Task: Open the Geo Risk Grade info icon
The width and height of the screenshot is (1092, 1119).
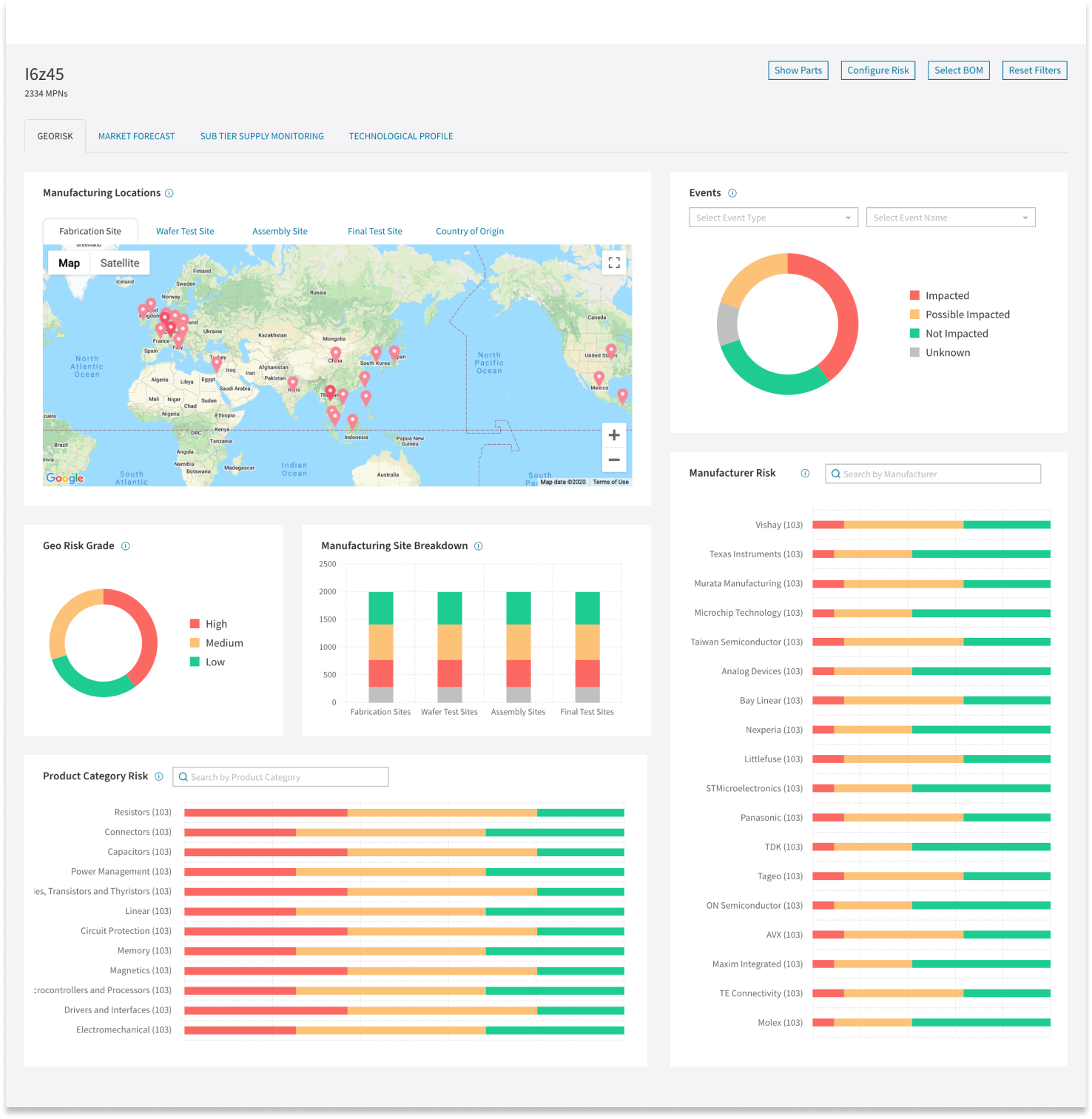Action: point(126,546)
